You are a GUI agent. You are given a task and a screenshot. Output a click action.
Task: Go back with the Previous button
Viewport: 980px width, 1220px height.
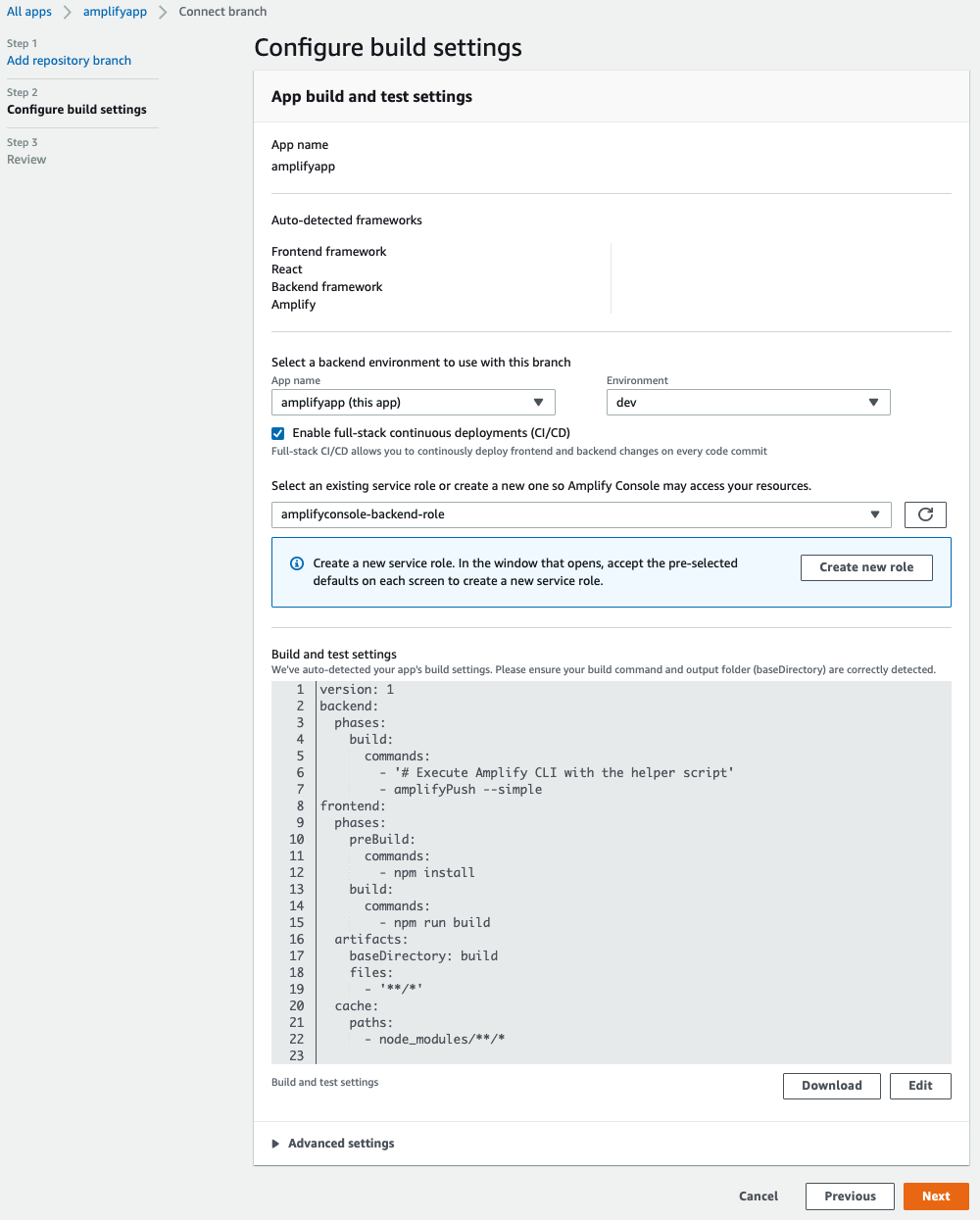[850, 1196]
